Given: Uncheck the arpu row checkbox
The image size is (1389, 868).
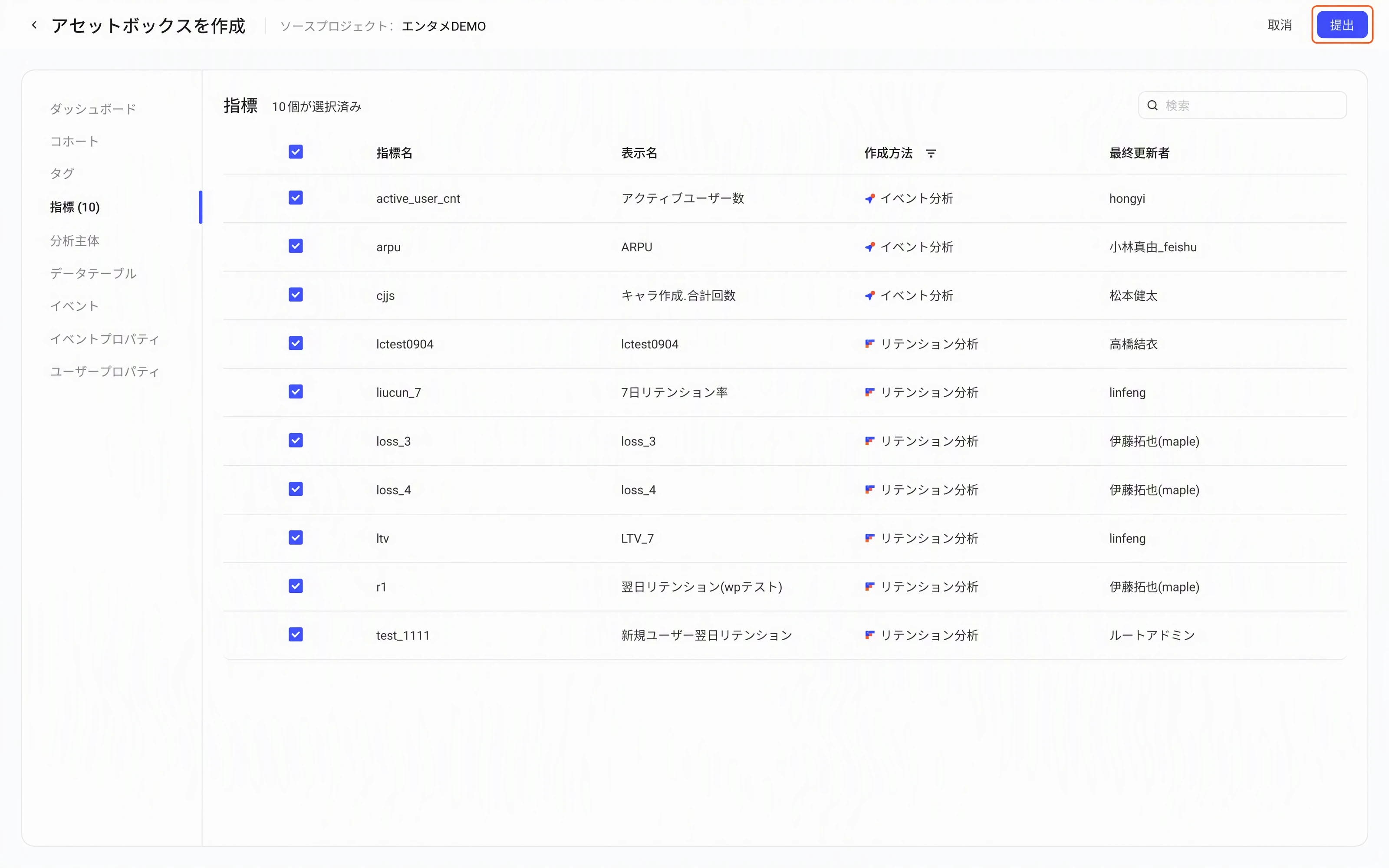Looking at the screenshot, I should (296, 246).
